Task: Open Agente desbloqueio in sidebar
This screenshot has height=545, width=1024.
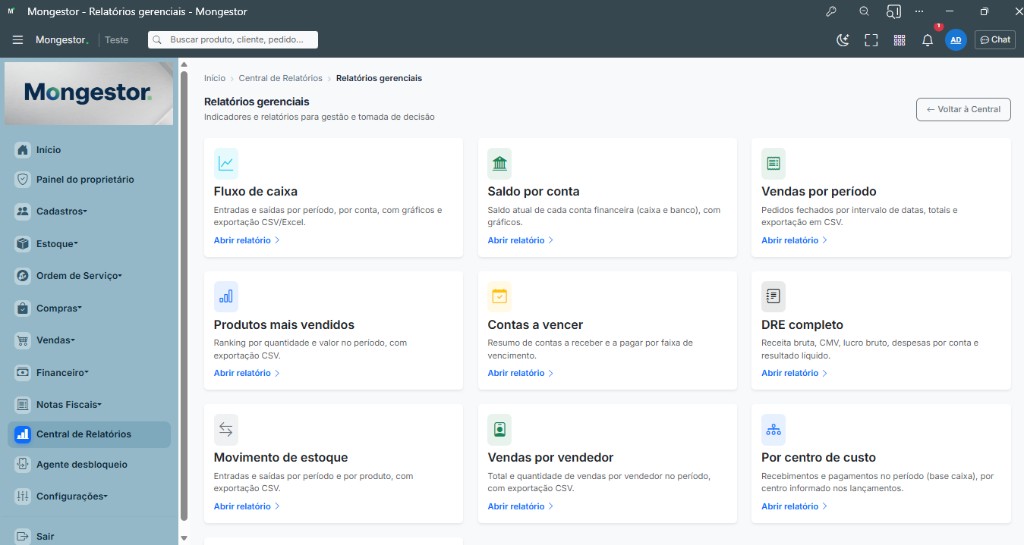Action: [89, 465]
